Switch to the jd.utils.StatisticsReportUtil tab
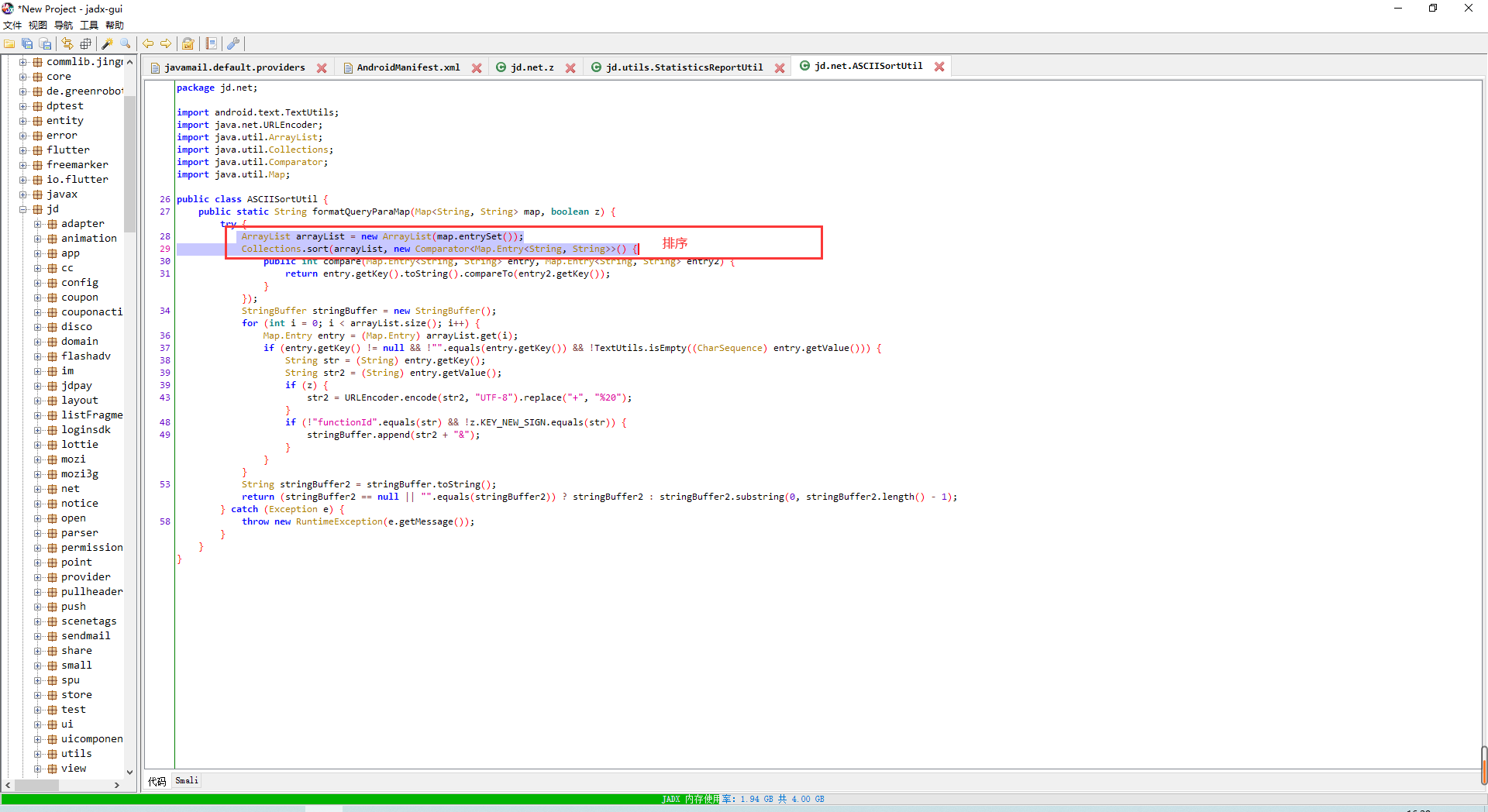The width and height of the screenshot is (1488, 812). coord(684,67)
